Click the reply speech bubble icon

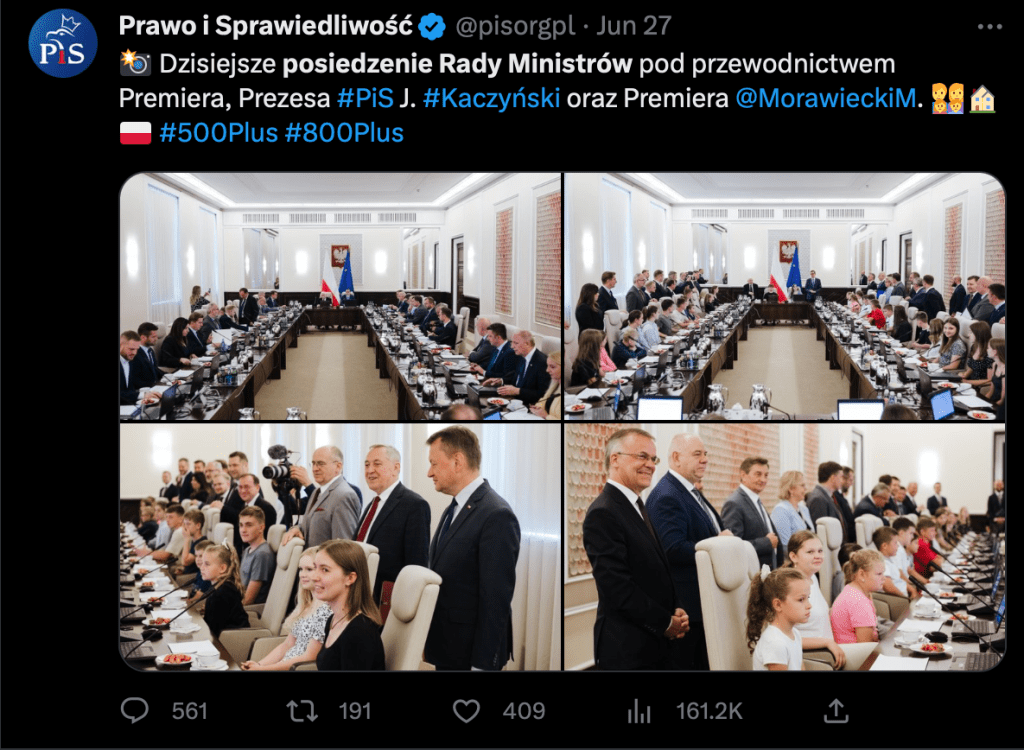[x=135, y=711]
